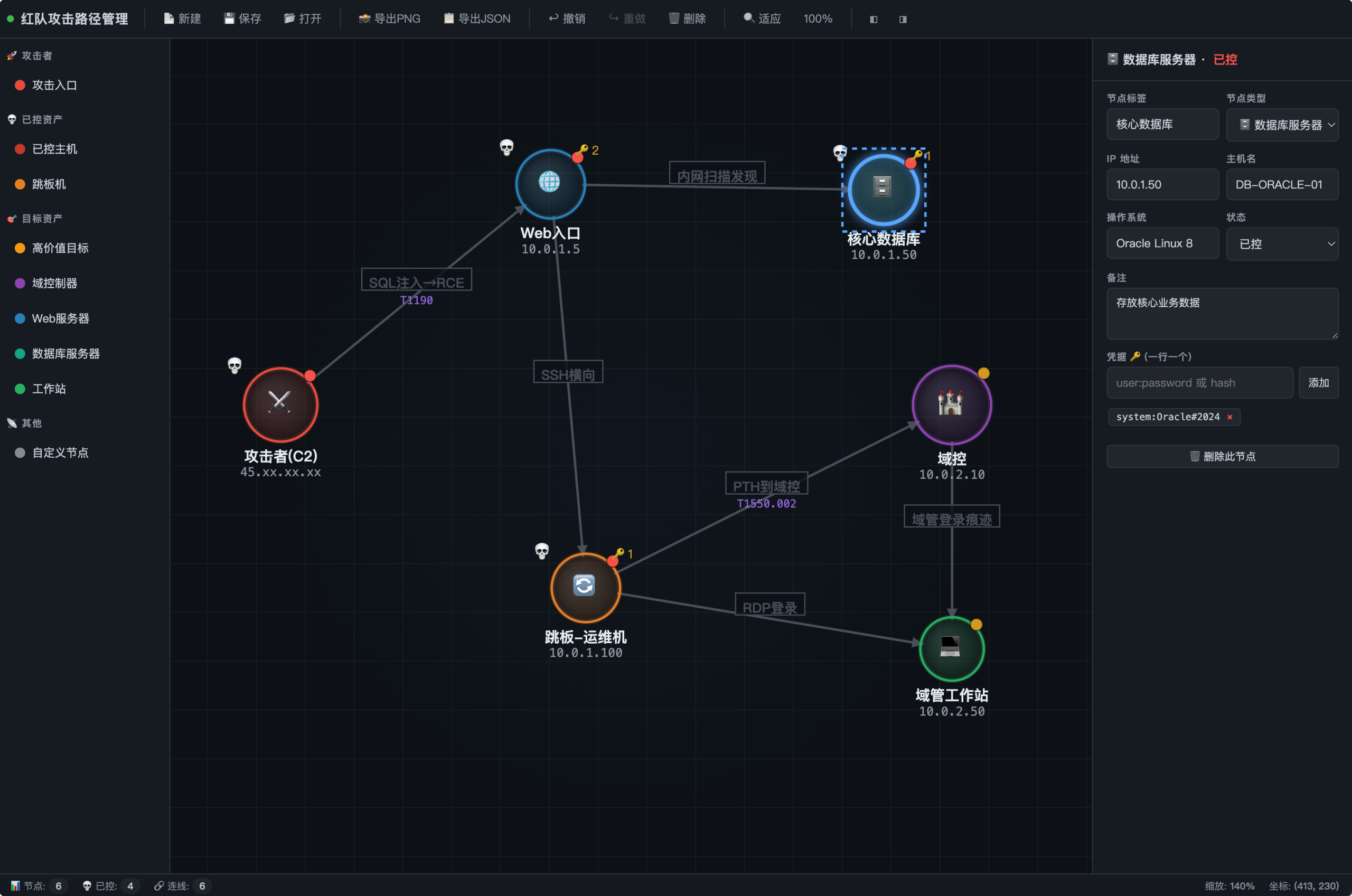Remove the system:Oracle#2024 credential tag

tap(1229, 417)
